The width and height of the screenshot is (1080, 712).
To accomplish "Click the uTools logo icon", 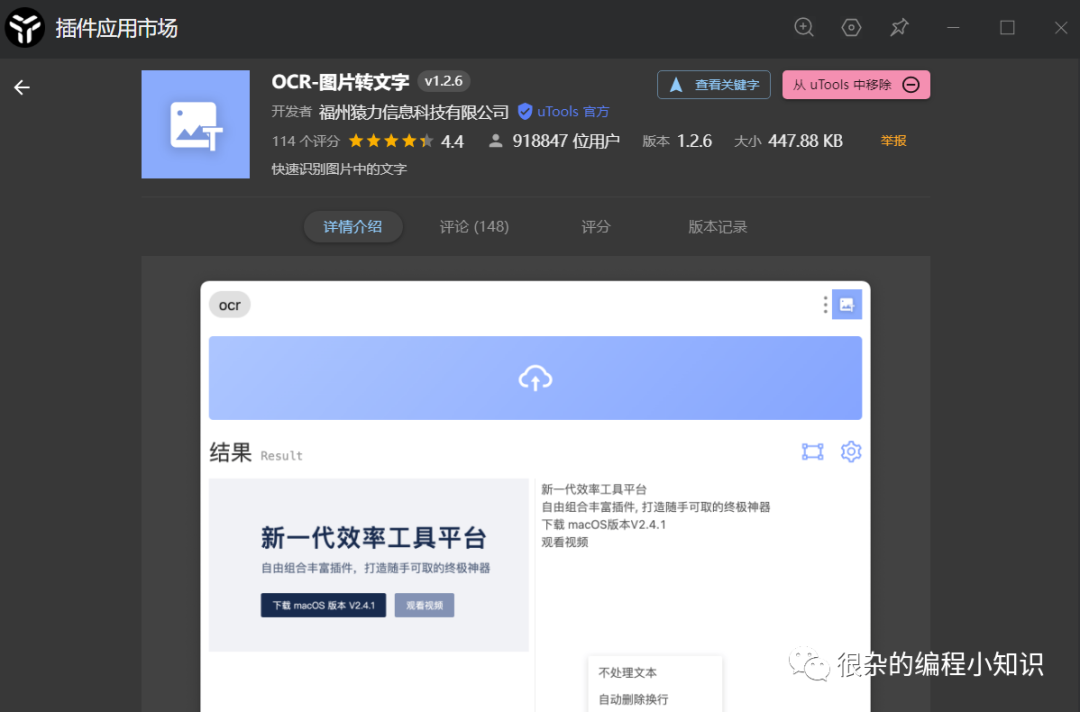I will click(25, 28).
